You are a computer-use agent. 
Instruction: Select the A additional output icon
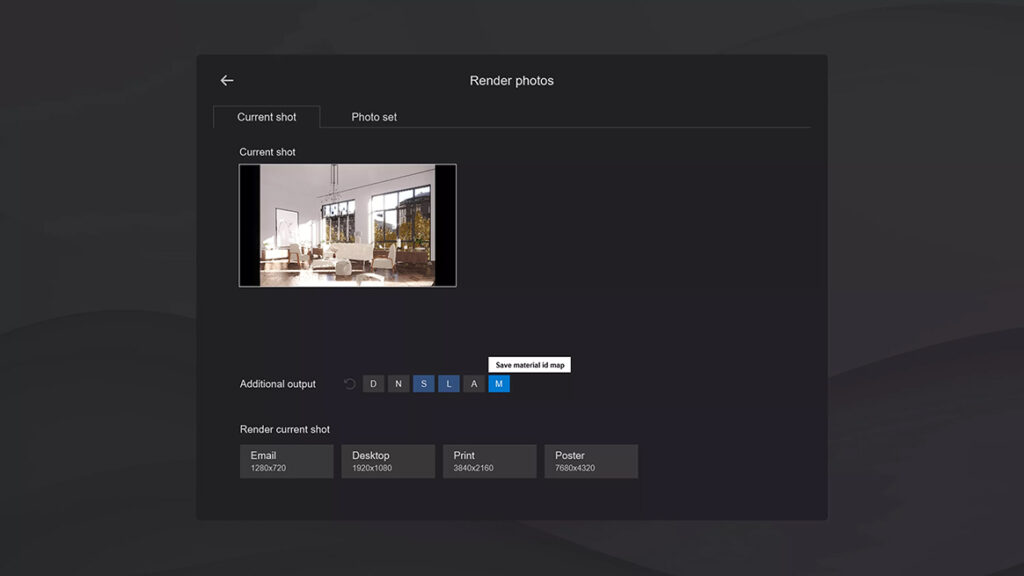(x=473, y=383)
